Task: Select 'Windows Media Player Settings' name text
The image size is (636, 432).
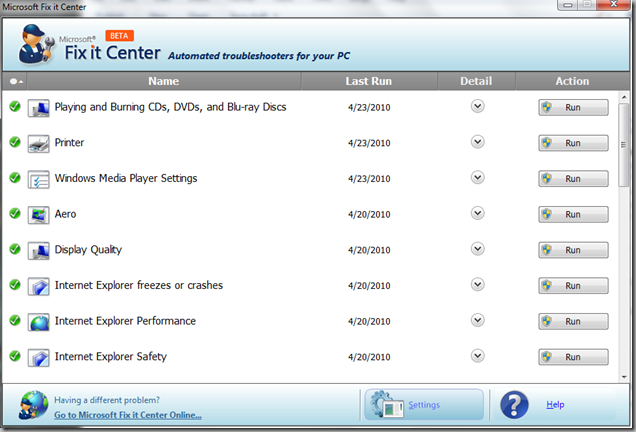Action: (126, 178)
